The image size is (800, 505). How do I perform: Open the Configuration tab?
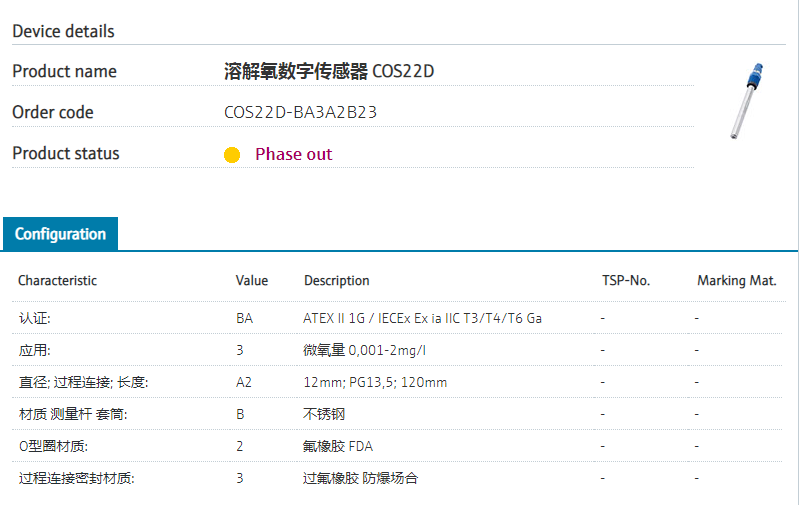click(x=60, y=234)
